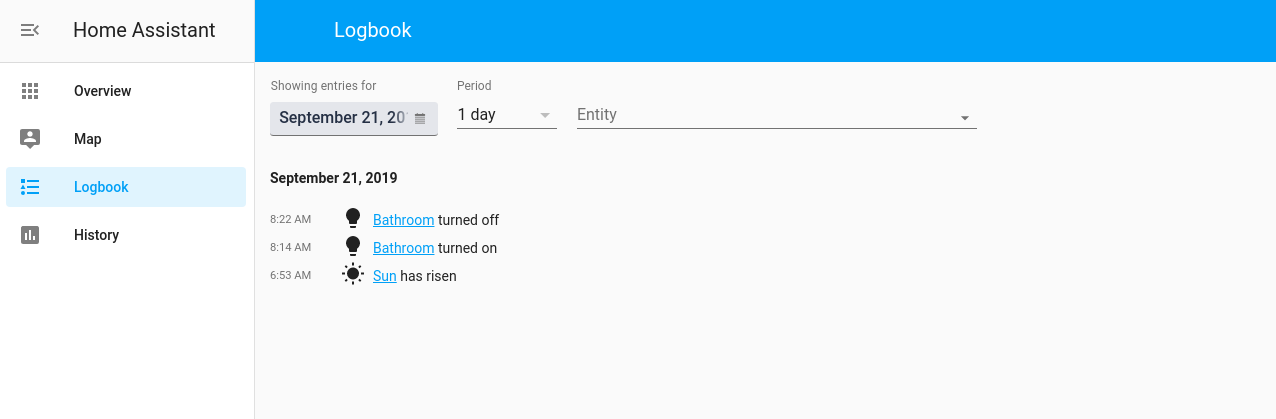Click the Map person icon

click(30, 139)
